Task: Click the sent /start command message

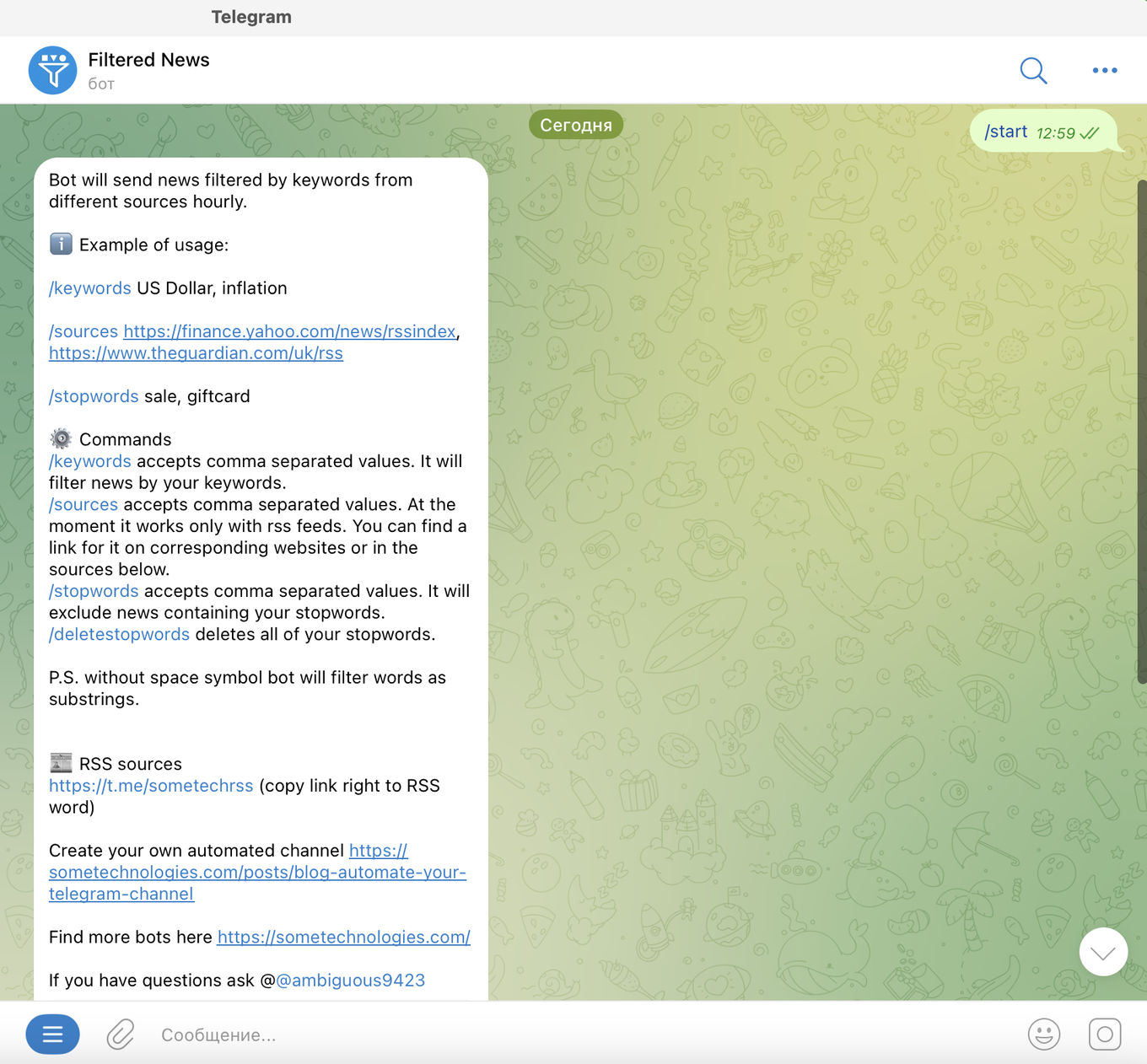Action: point(1006,132)
